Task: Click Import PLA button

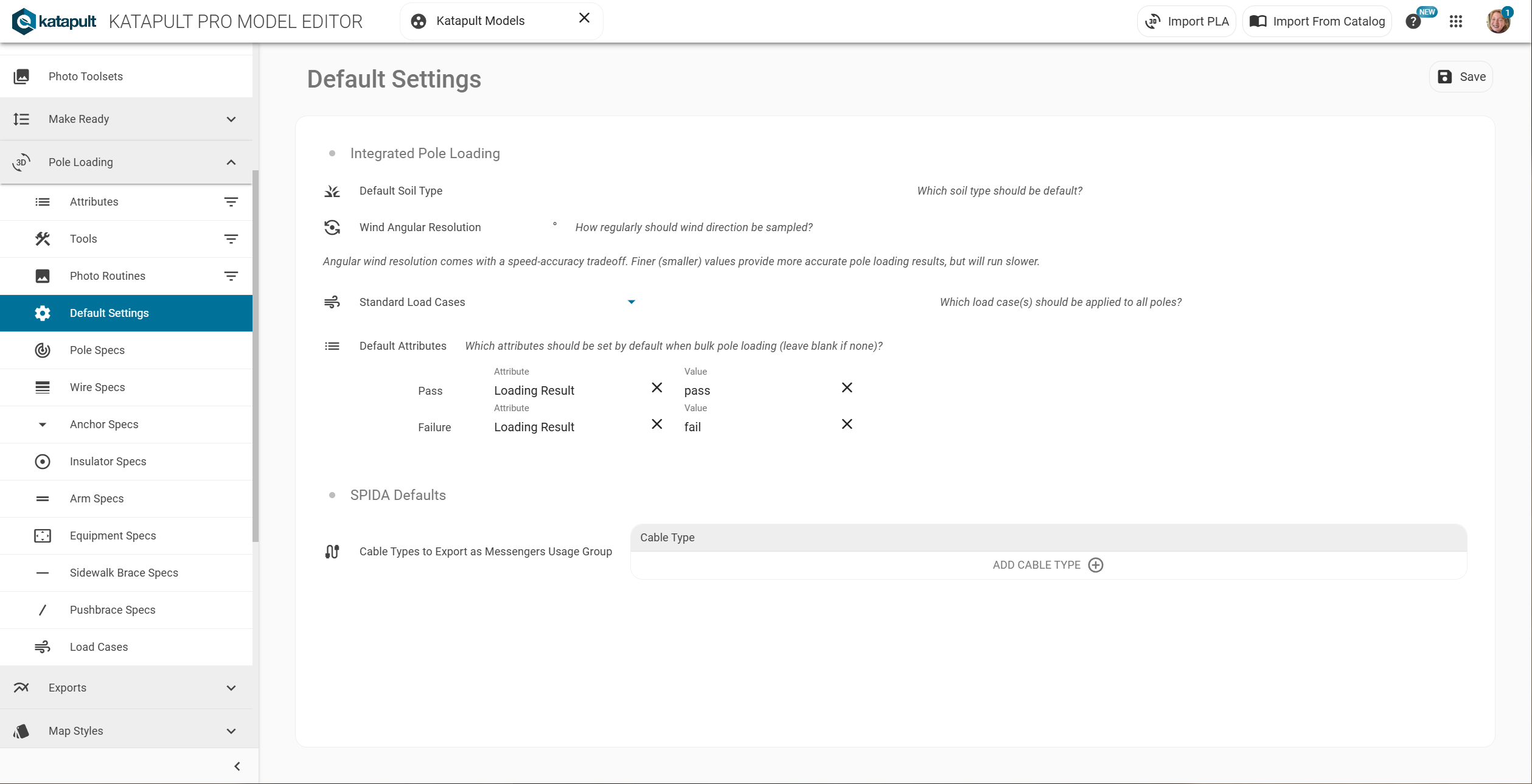Action: (x=1186, y=22)
